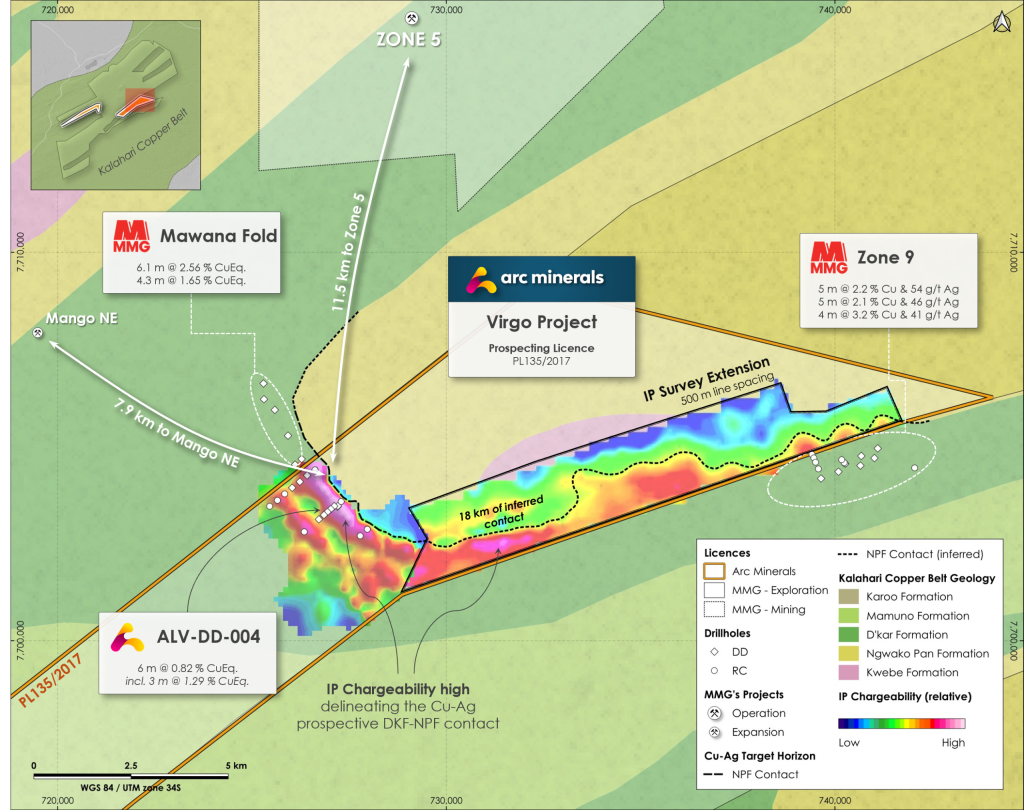
Task: Click the Mawana Fold heading
Action: [219, 236]
